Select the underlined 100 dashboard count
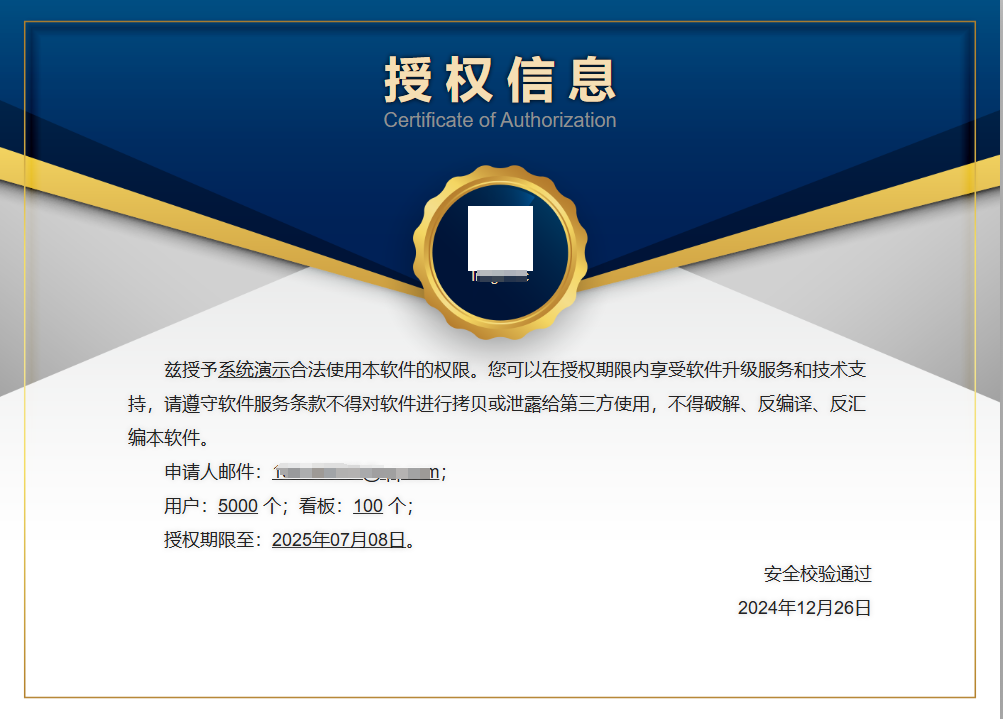 click(368, 506)
